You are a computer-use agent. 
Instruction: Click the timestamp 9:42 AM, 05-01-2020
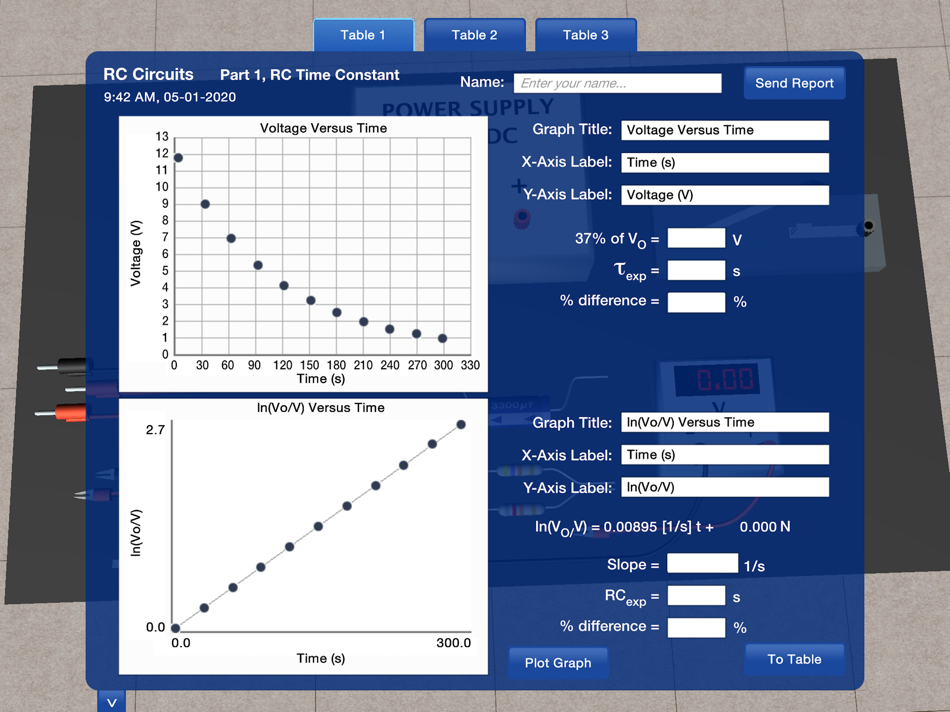coord(170,97)
